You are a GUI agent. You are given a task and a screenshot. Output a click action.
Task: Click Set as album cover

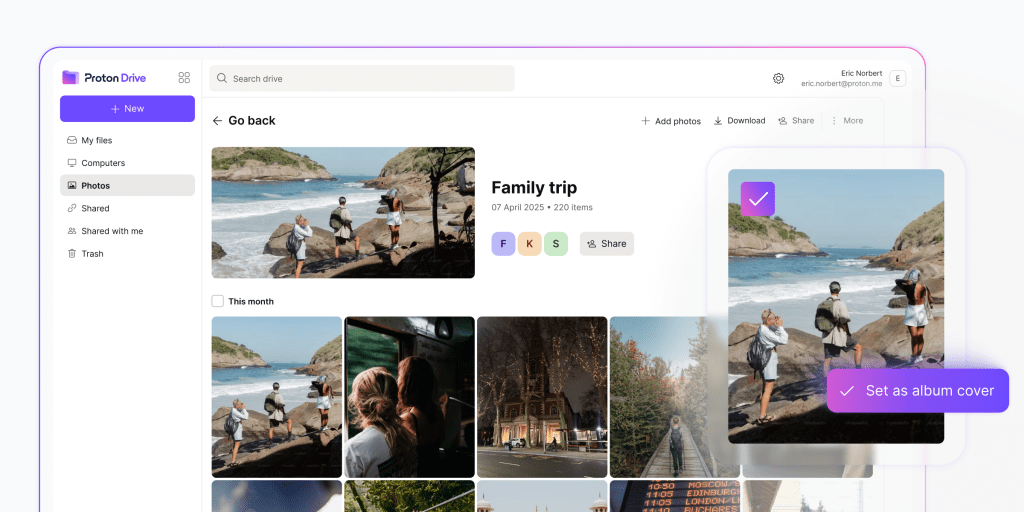918,391
